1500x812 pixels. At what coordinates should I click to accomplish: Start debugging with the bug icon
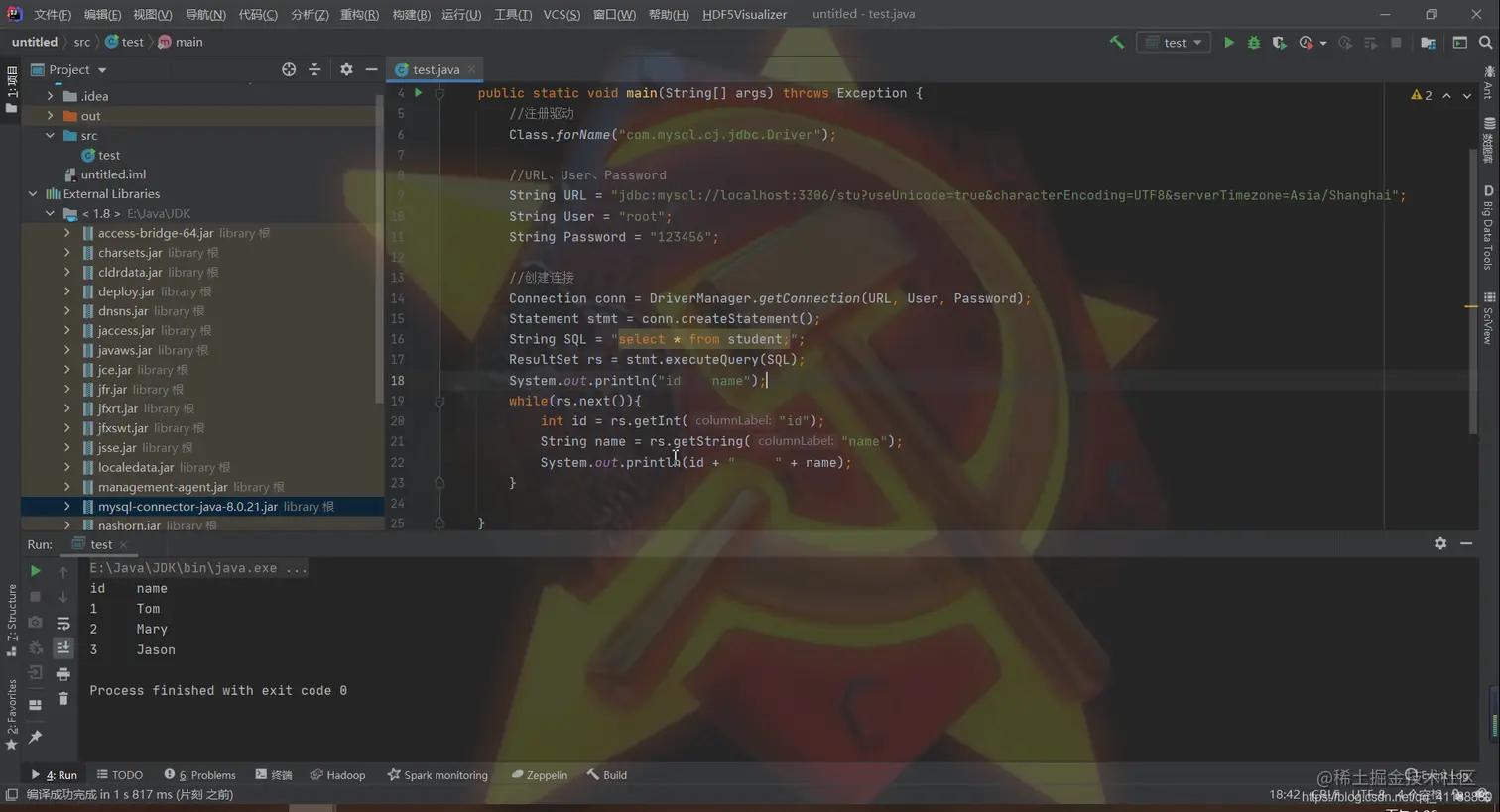pyautogui.click(x=1254, y=43)
